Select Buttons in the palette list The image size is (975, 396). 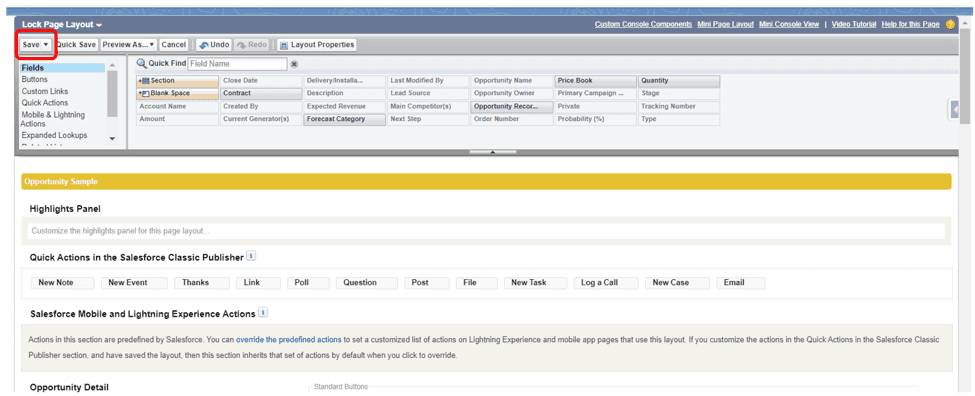(x=34, y=80)
